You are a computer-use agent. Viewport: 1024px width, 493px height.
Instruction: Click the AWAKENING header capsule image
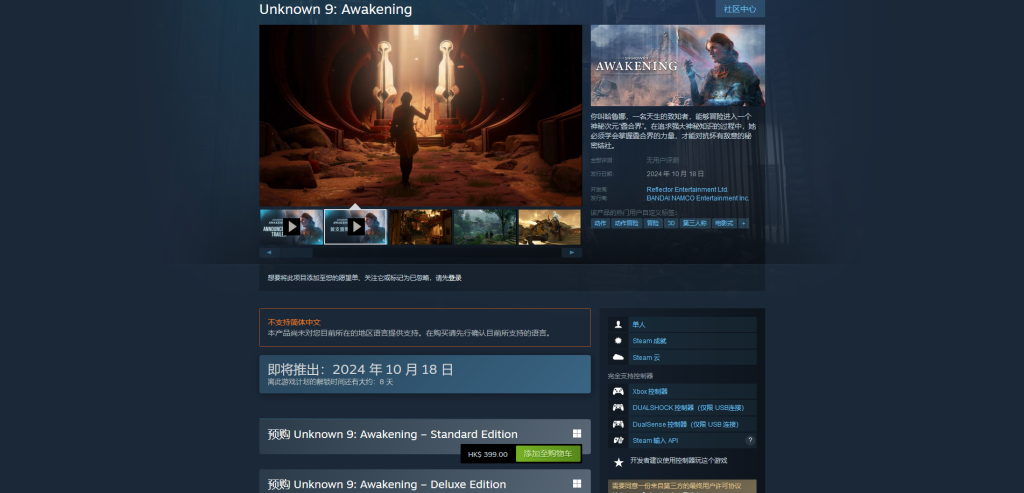pyautogui.click(x=678, y=65)
